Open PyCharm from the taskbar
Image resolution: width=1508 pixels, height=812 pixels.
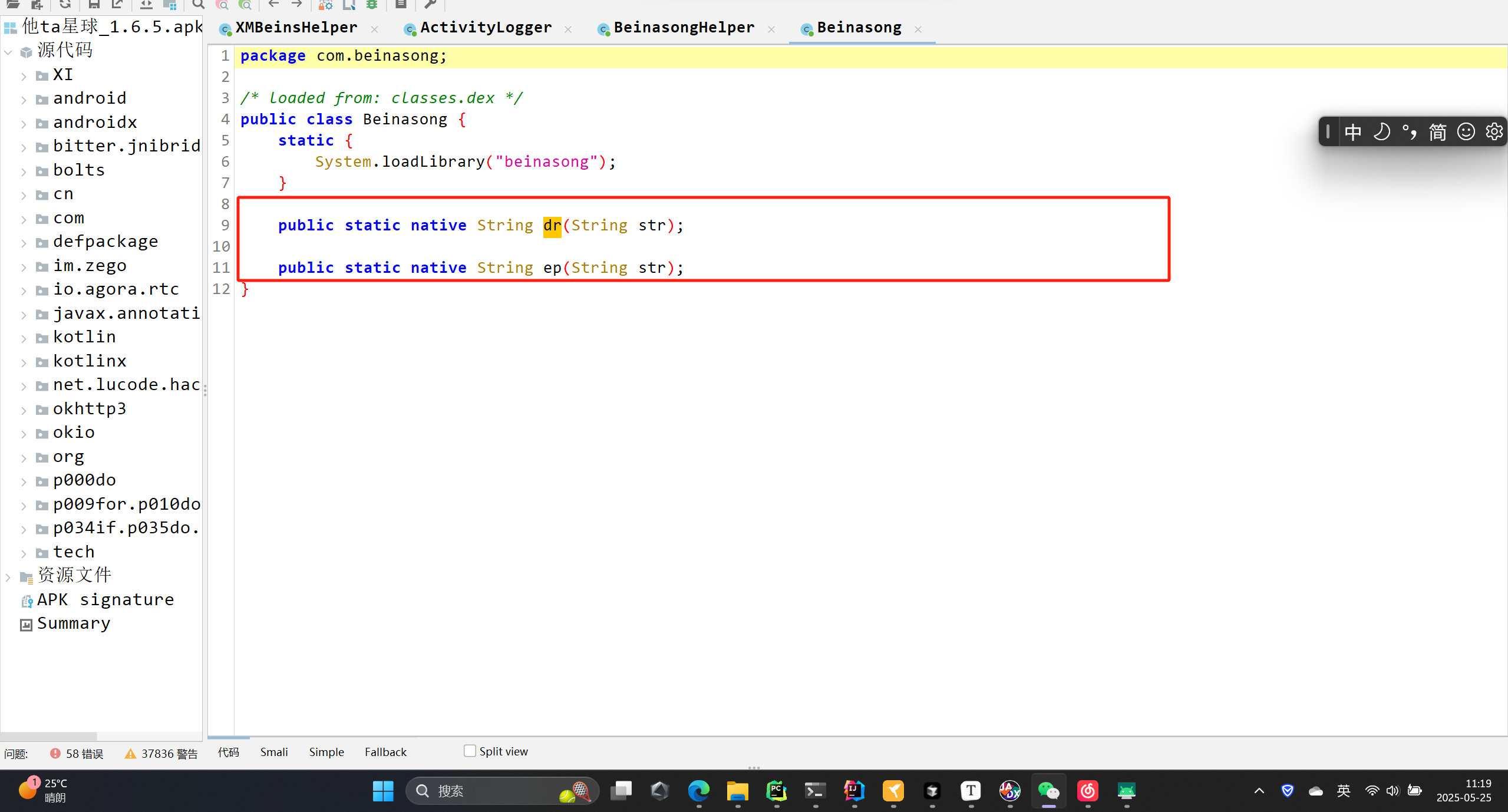coord(777,791)
